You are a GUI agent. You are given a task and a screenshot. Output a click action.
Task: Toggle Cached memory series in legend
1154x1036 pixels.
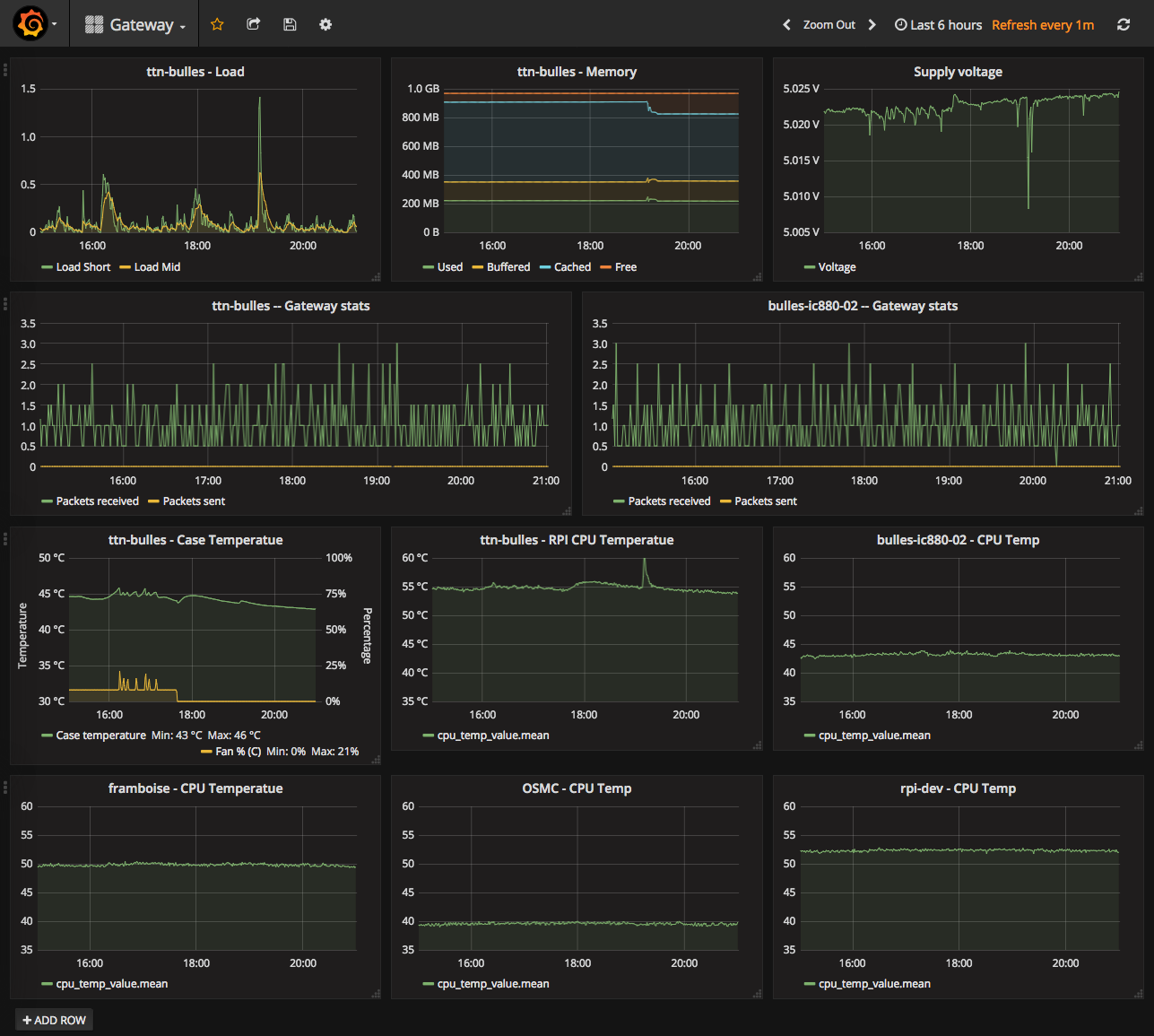tap(572, 267)
